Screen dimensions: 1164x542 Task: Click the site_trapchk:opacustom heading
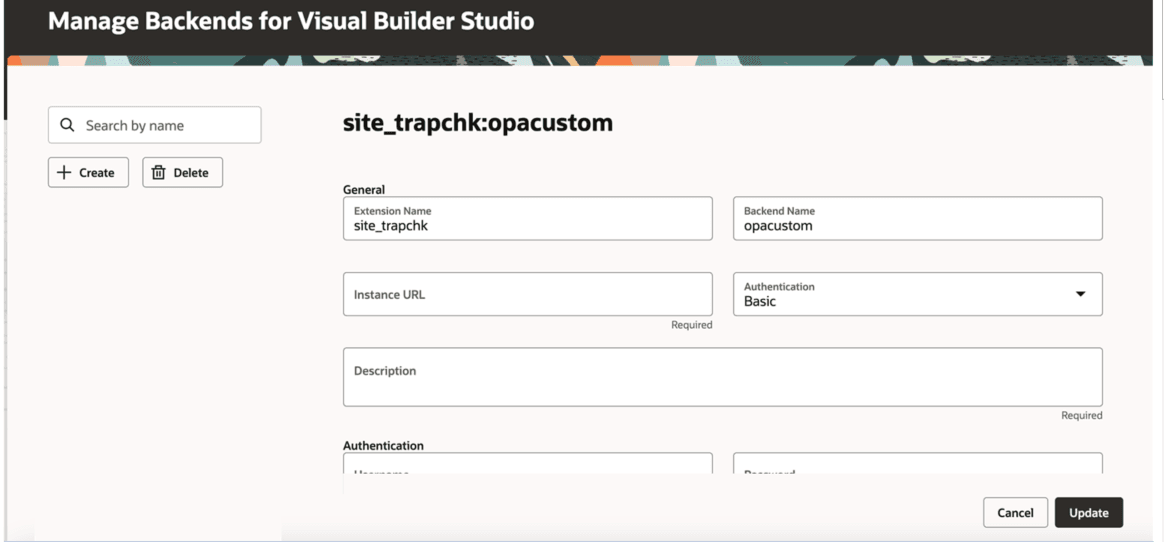click(x=478, y=123)
